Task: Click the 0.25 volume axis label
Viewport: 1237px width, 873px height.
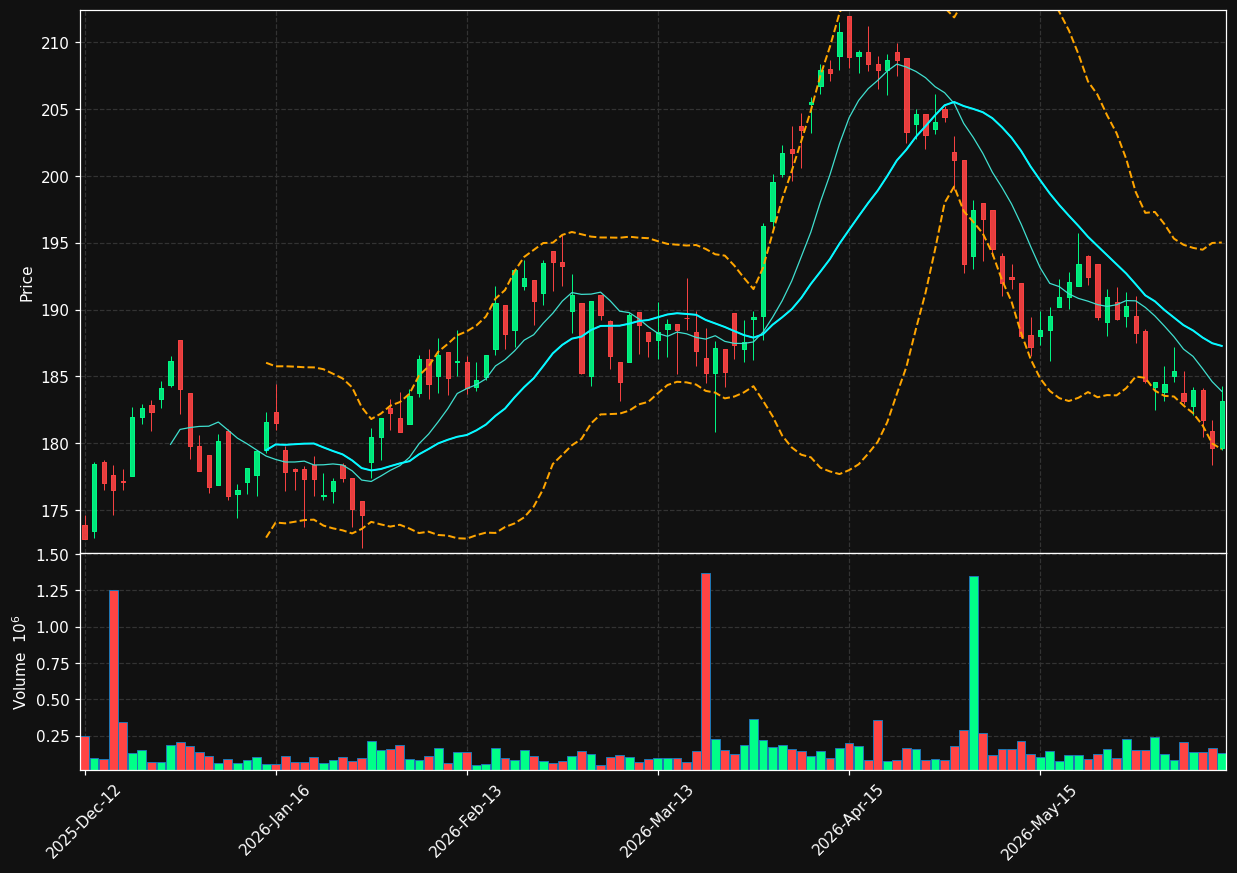Action: pos(52,735)
